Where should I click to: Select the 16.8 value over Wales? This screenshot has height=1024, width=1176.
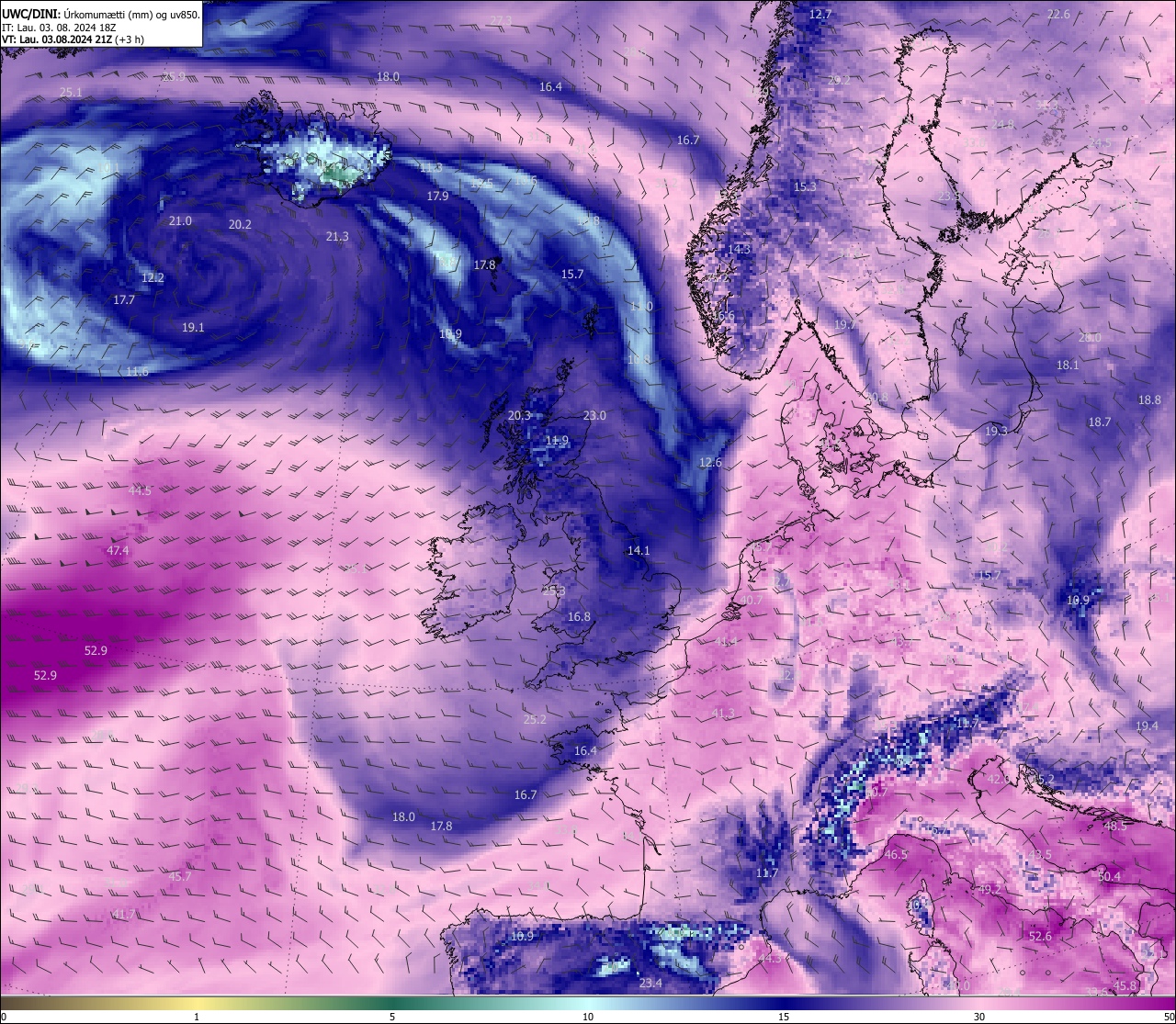(579, 617)
